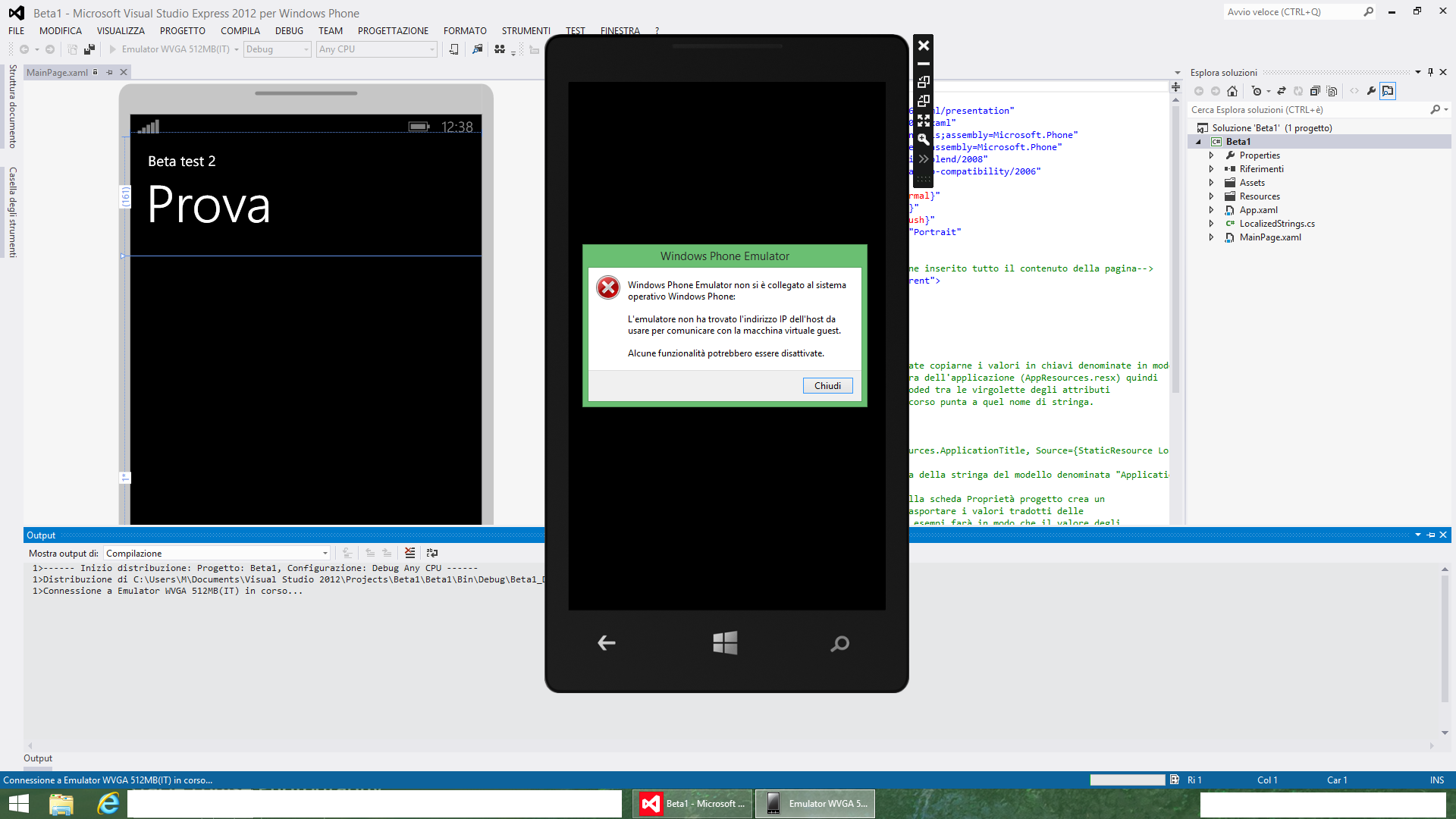
Task: Toggle Show All Files in Esplora soluzioni
Action: pyautogui.click(x=1332, y=91)
